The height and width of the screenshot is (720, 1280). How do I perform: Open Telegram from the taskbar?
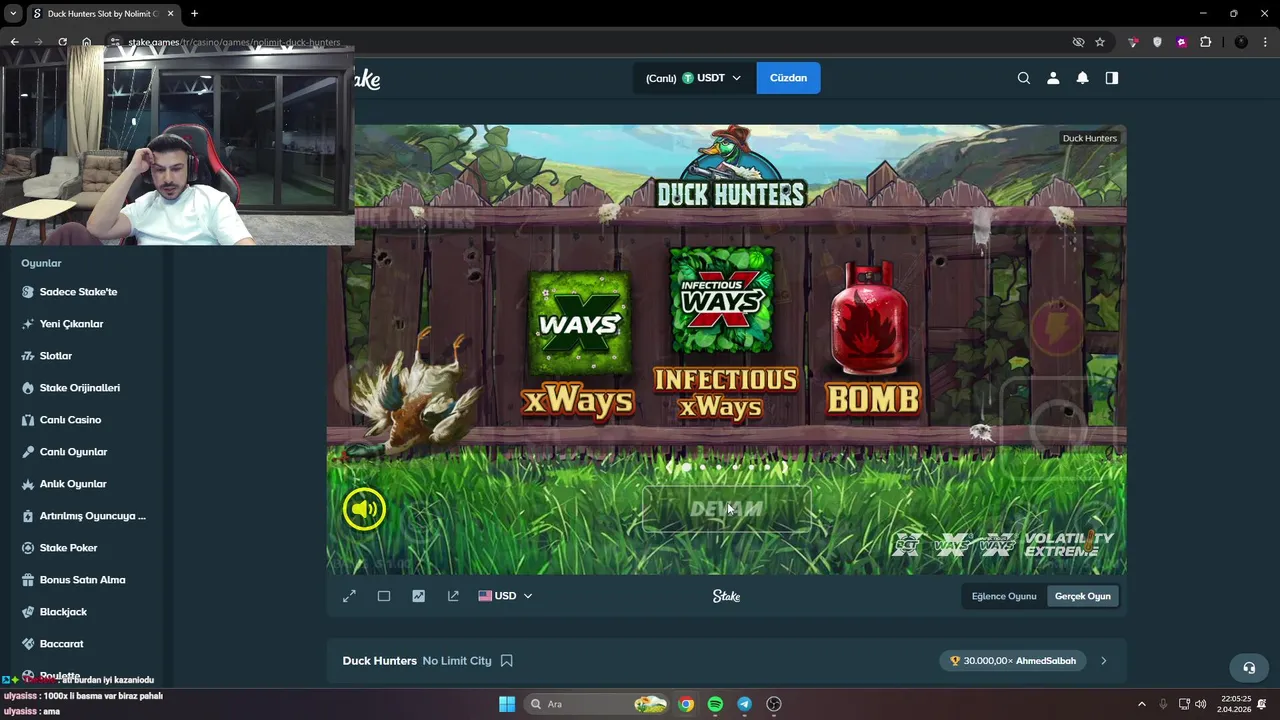coord(744,704)
